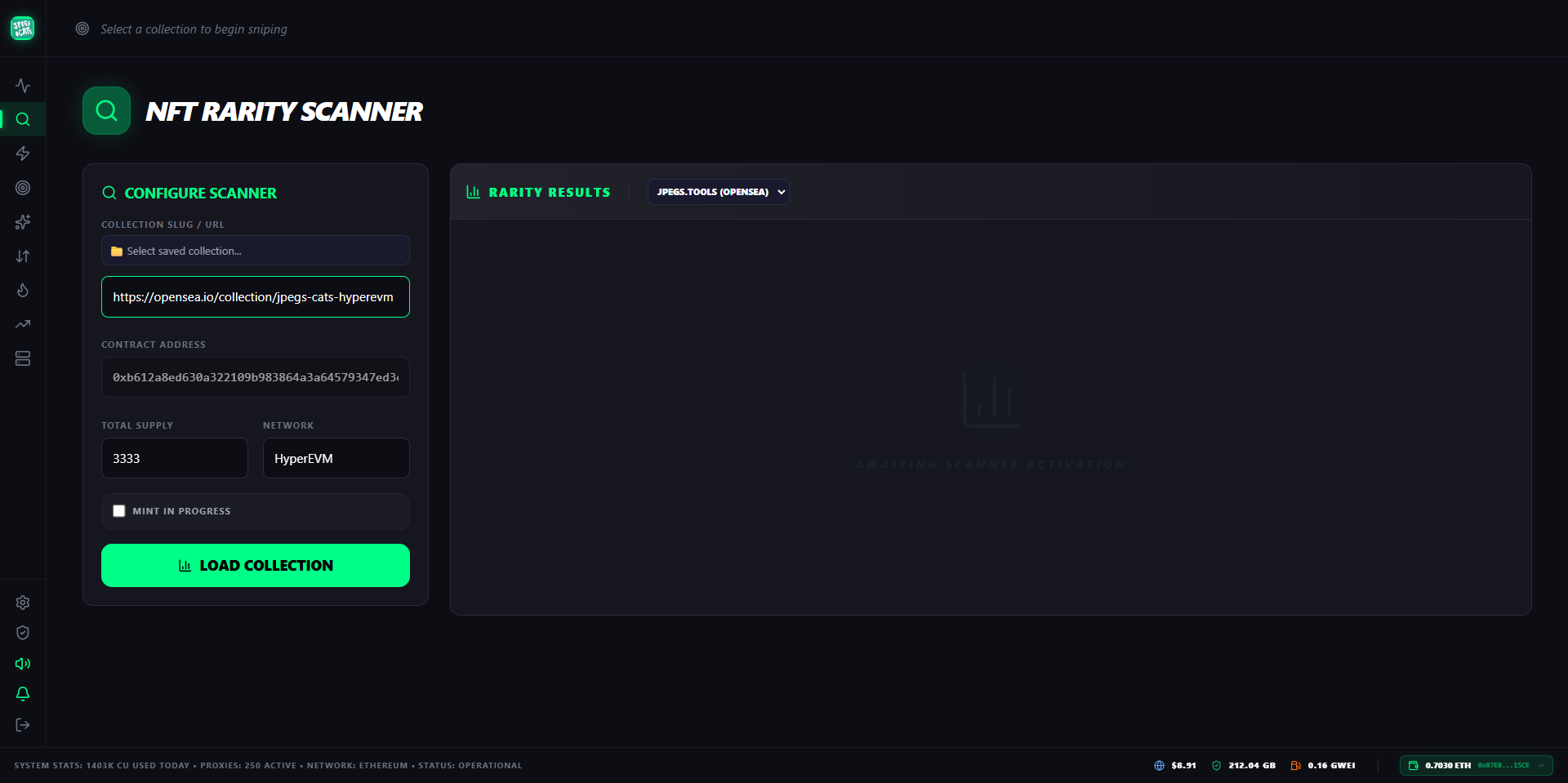Click the Total Supply field showing 3333
This screenshot has height=783, width=1568.
[x=175, y=458]
